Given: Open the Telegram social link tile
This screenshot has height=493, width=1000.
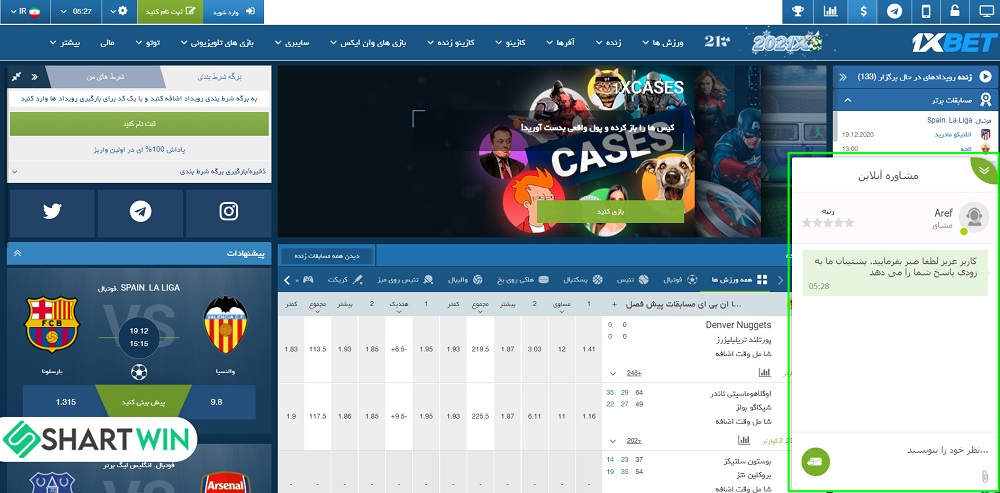Looking at the screenshot, I should (140, 212).
